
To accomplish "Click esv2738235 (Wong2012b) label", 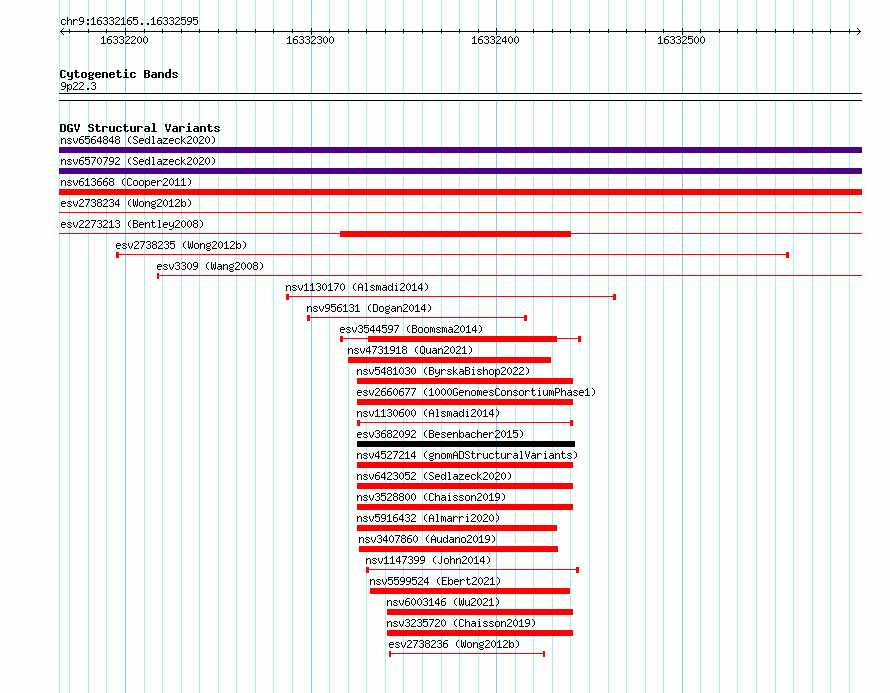I will point(181,245).
